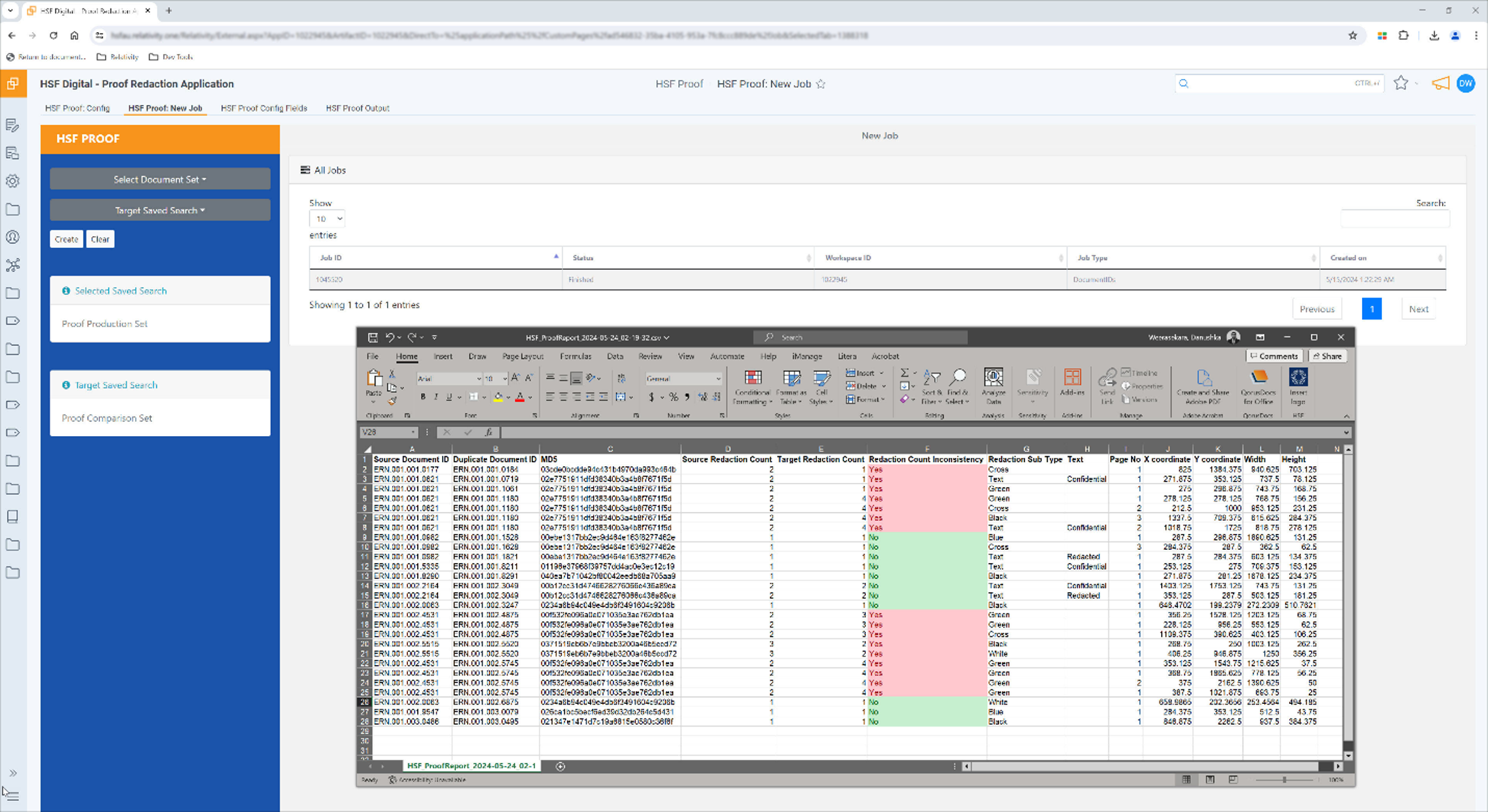Click the Next pagination button

1418,309
